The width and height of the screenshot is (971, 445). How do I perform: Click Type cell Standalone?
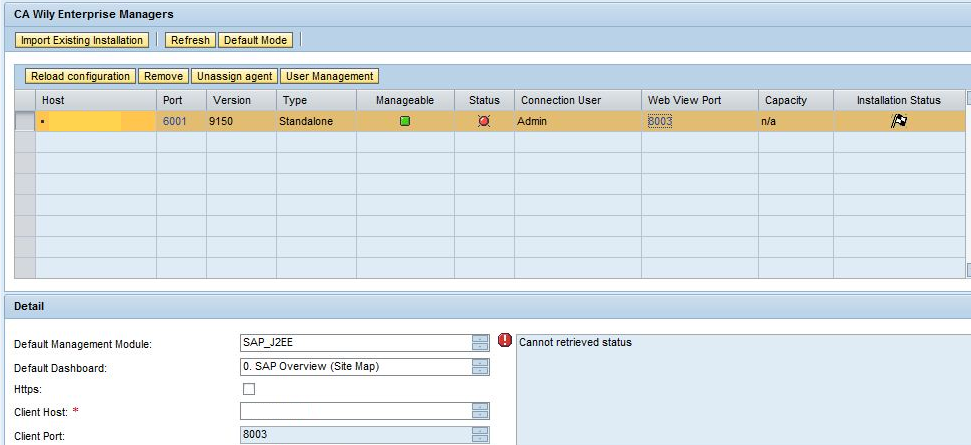click(316, 121)
